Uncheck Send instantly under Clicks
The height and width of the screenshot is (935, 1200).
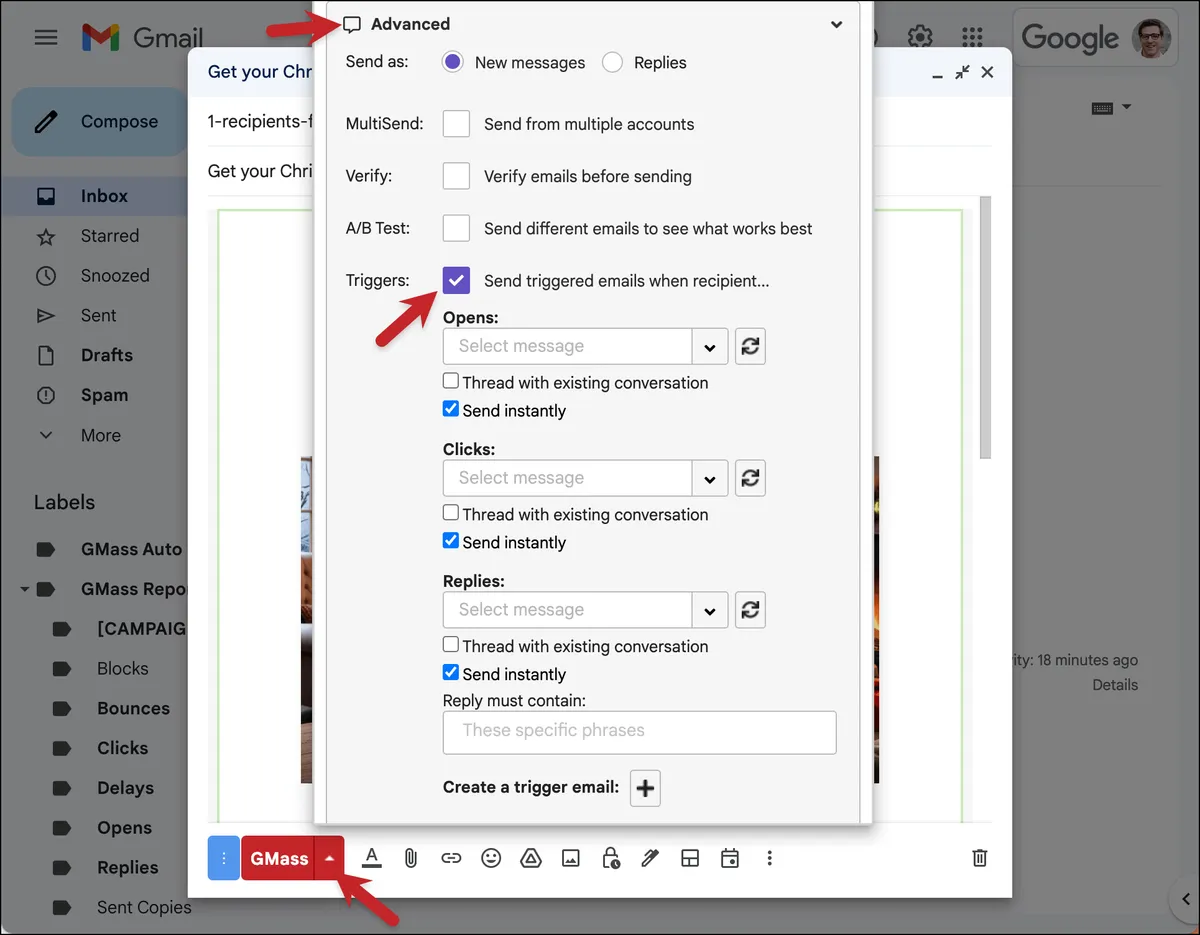pos(451,541)
